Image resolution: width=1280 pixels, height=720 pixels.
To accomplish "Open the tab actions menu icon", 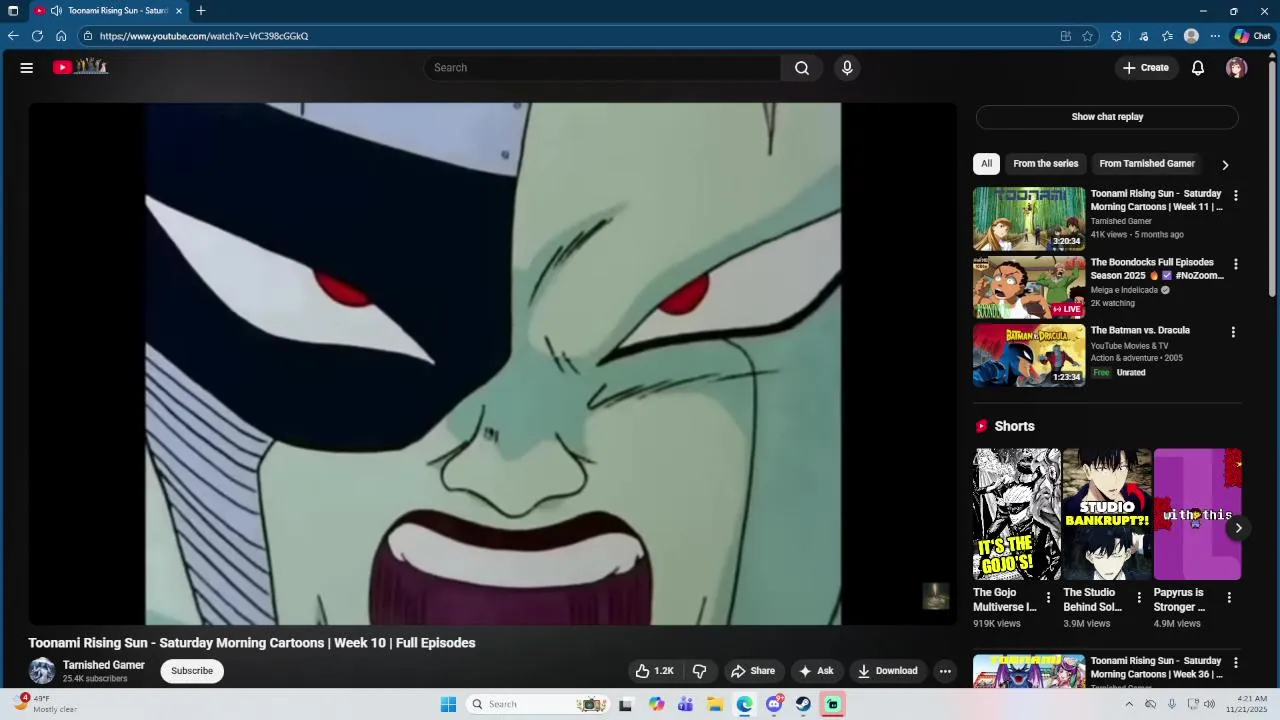I will pyautogui.click(x=13, y=11).
